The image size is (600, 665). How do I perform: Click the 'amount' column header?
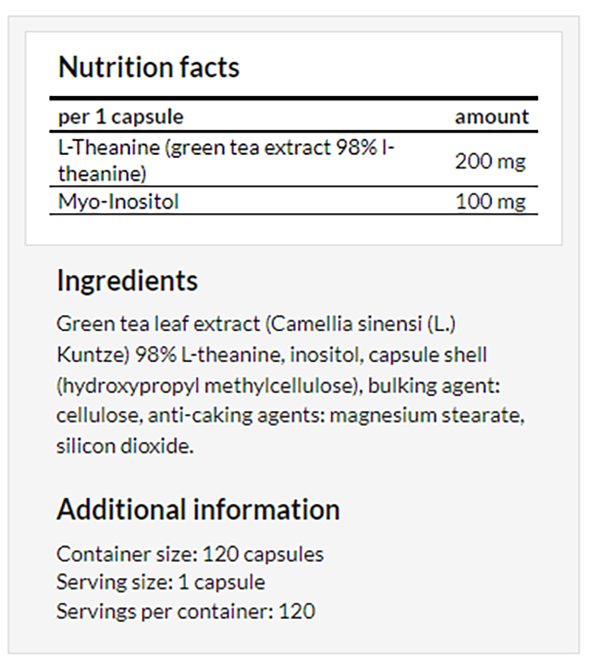click(x=492, y=117)
